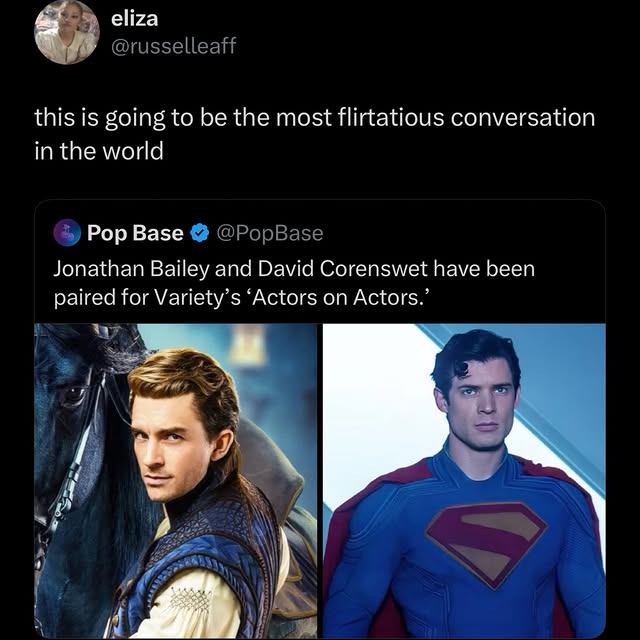This screenshot has width=640, height=640.
Task: Open the eliza display name
Action: point(137,17)
